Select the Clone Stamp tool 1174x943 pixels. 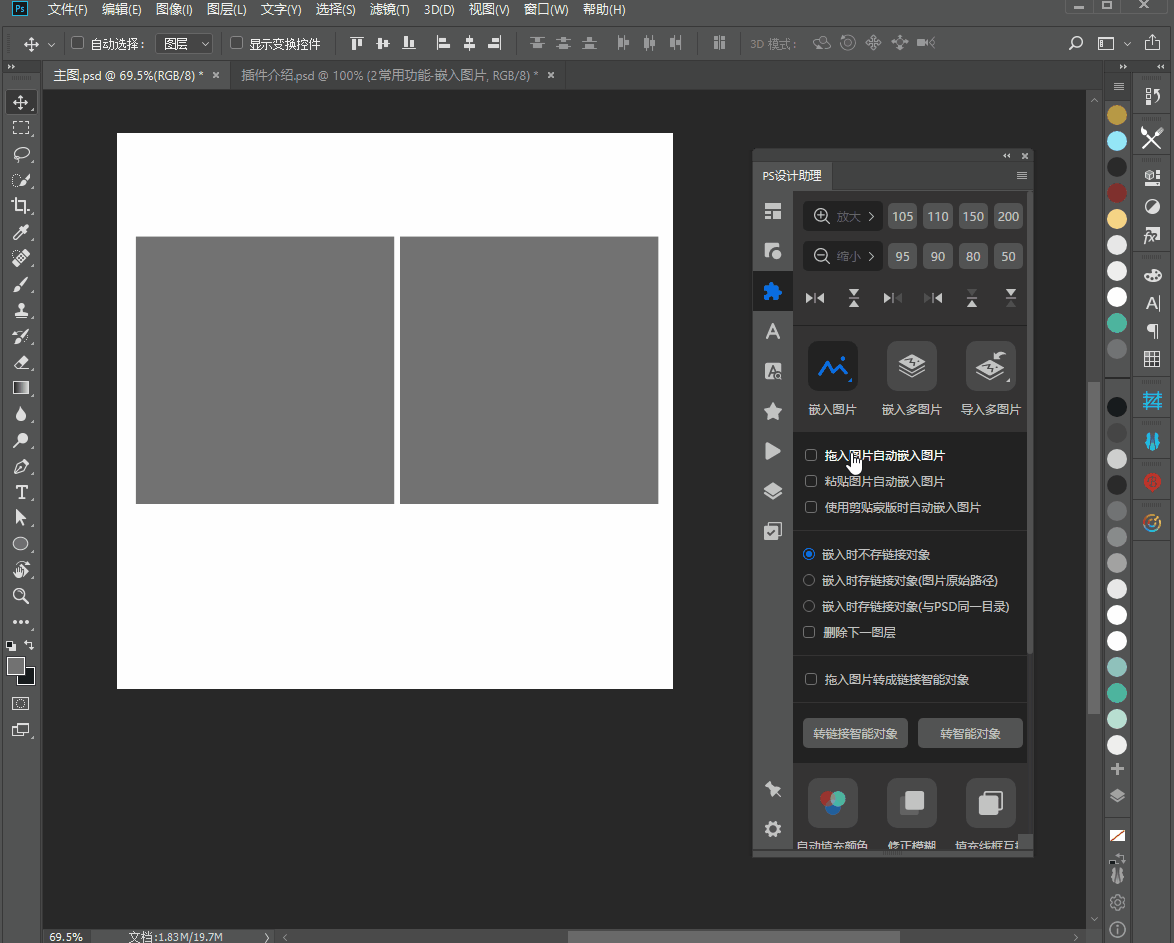(21, 310)
